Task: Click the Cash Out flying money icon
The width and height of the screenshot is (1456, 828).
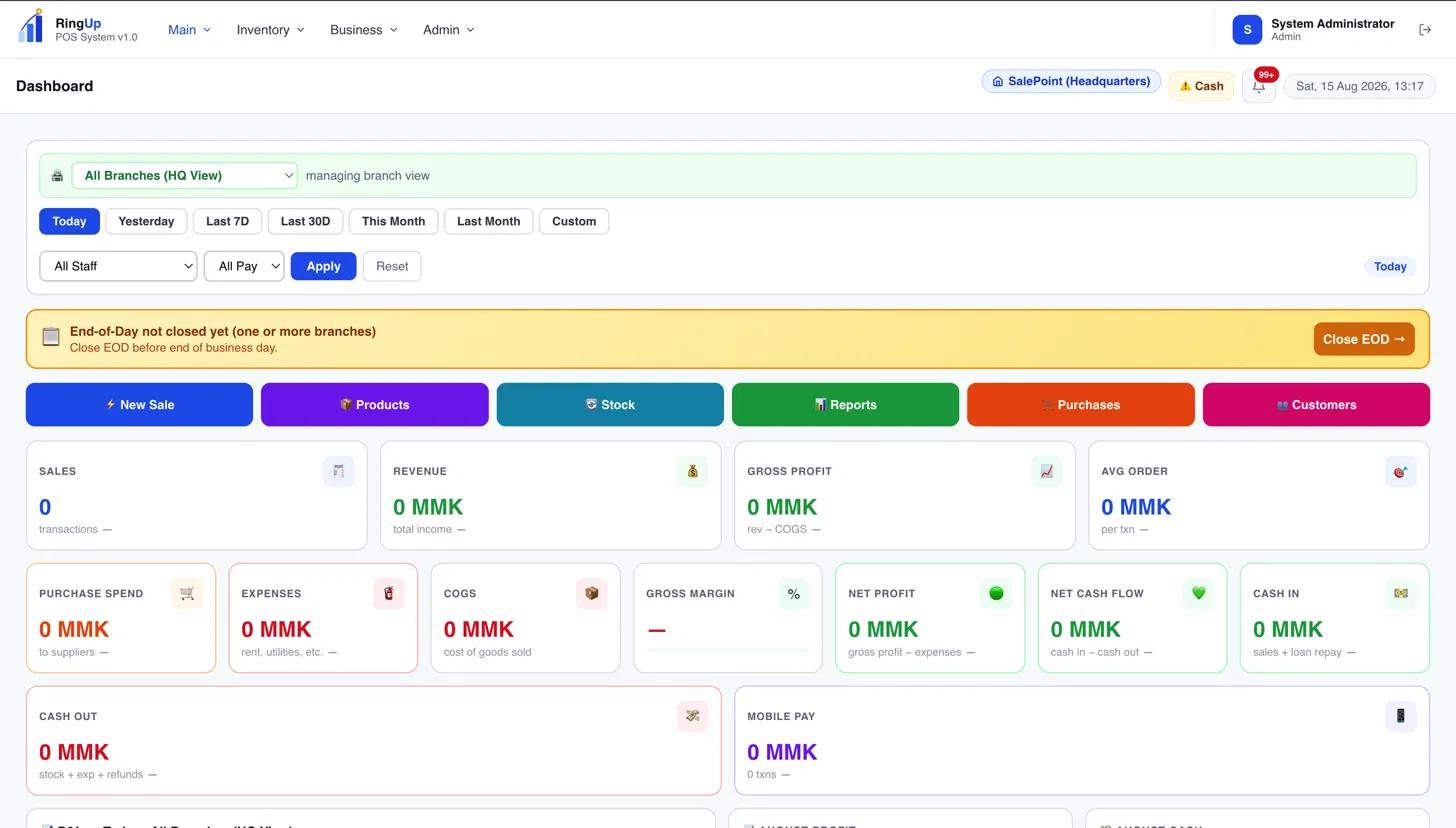Action: click(693, 716)
